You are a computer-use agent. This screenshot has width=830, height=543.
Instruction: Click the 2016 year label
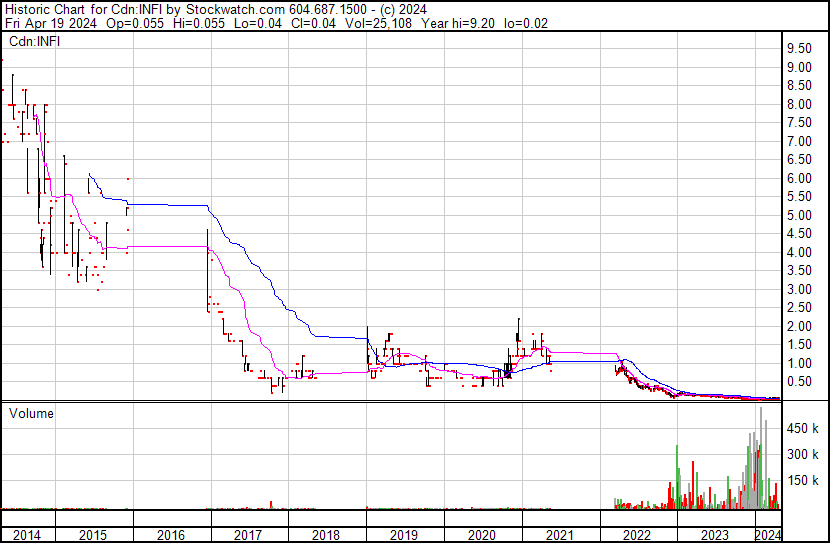click(170, 535)
